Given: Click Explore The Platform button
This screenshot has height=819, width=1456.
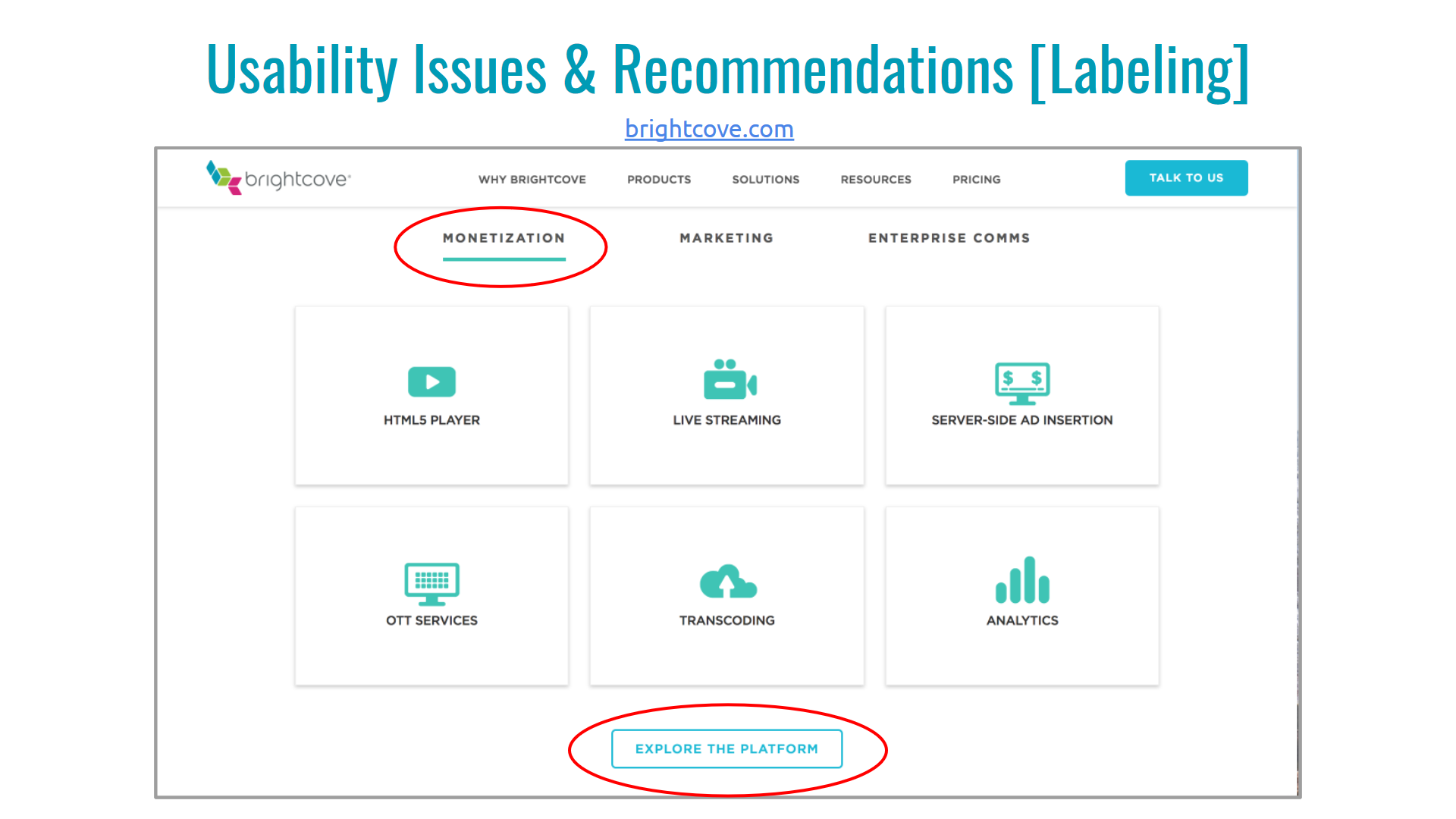Looking at the screenshot, I should point(726,748).
